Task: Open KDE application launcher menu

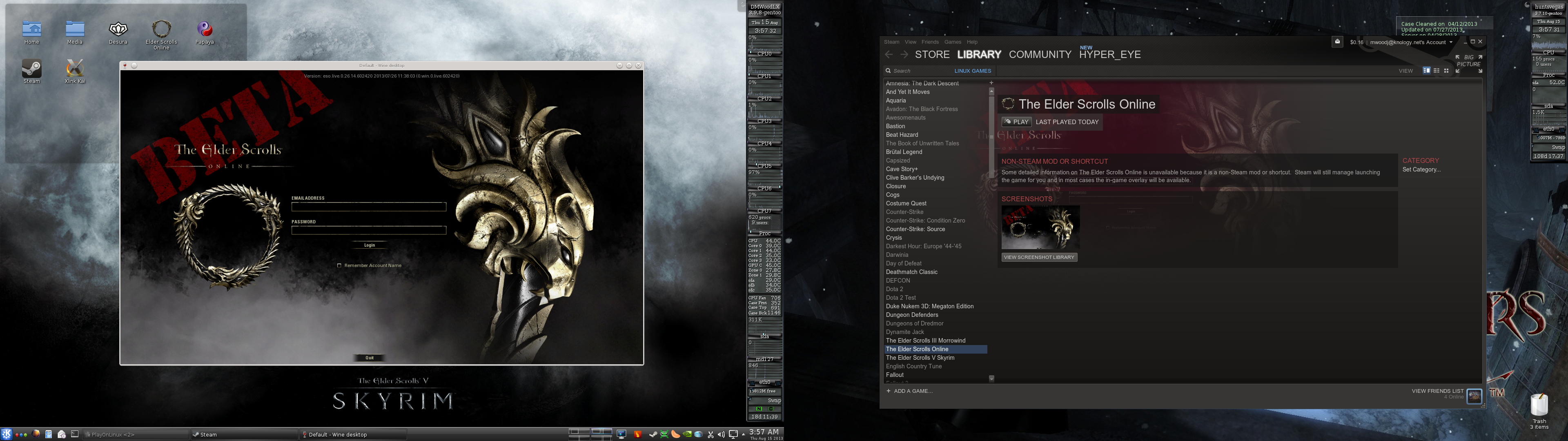Action: tap(7, 434)
